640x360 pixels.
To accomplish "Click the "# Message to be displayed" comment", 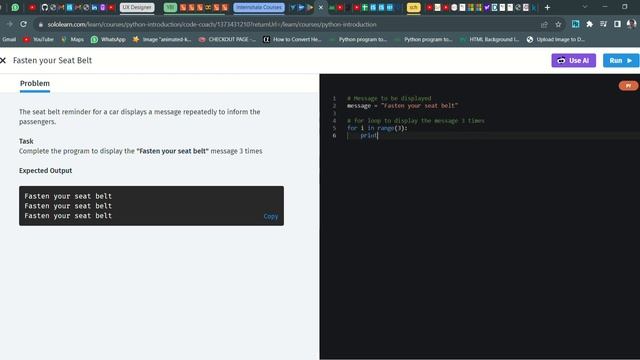I will tap(389, 98).
